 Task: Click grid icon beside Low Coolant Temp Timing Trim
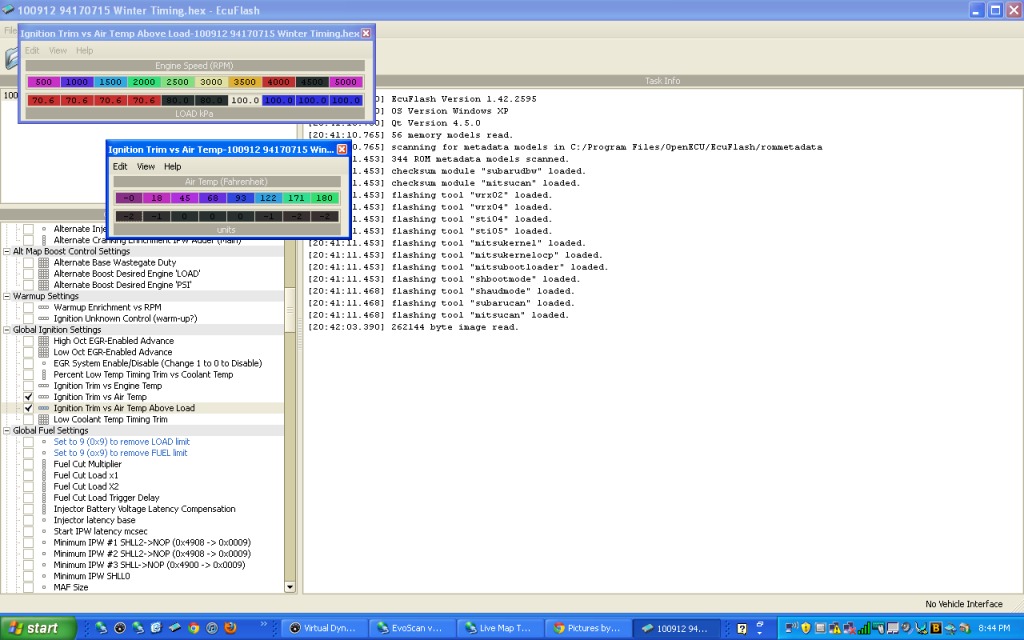pos(44,419)
